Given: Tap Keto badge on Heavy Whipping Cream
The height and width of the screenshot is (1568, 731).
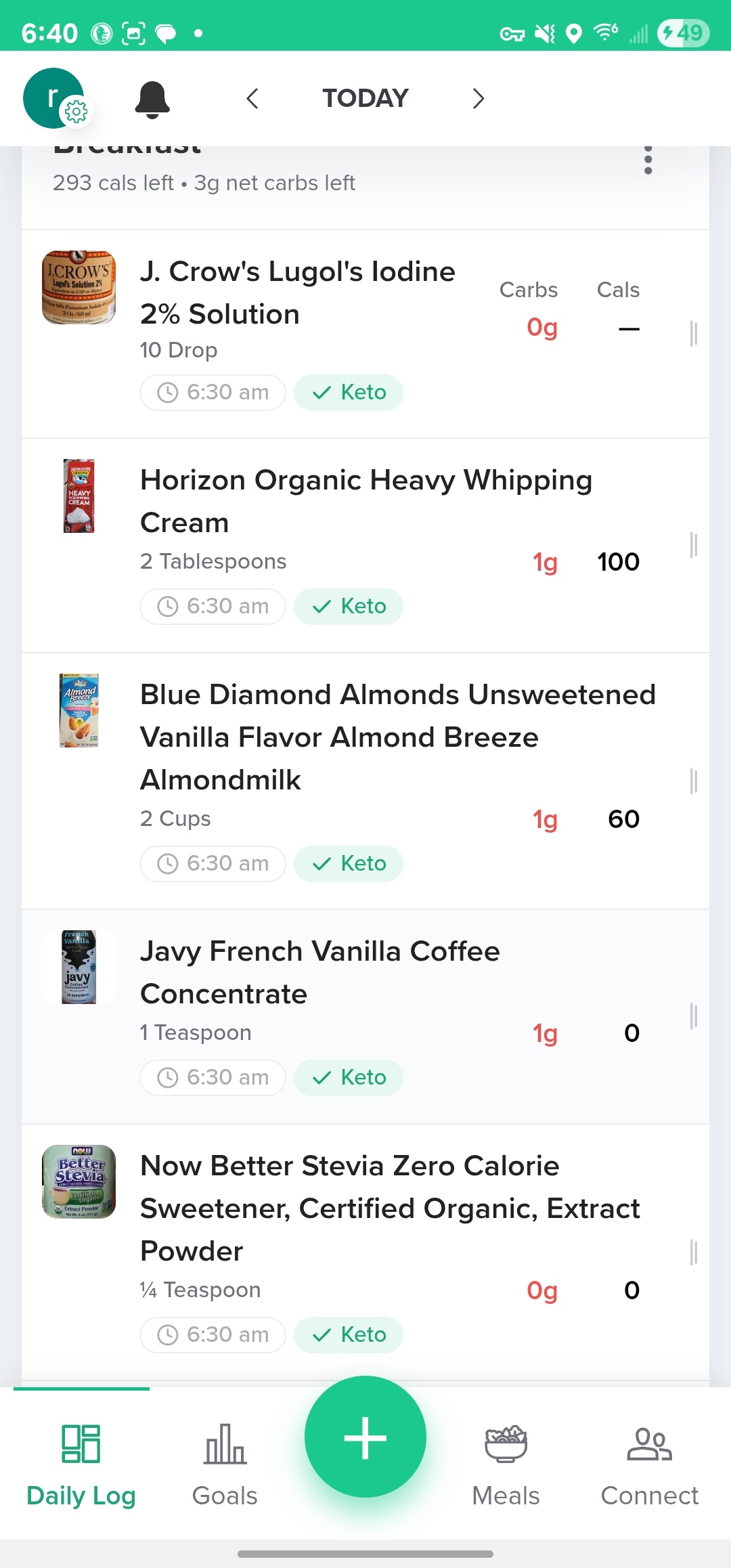Looking at the screenshot, I should tap(349, 607).
